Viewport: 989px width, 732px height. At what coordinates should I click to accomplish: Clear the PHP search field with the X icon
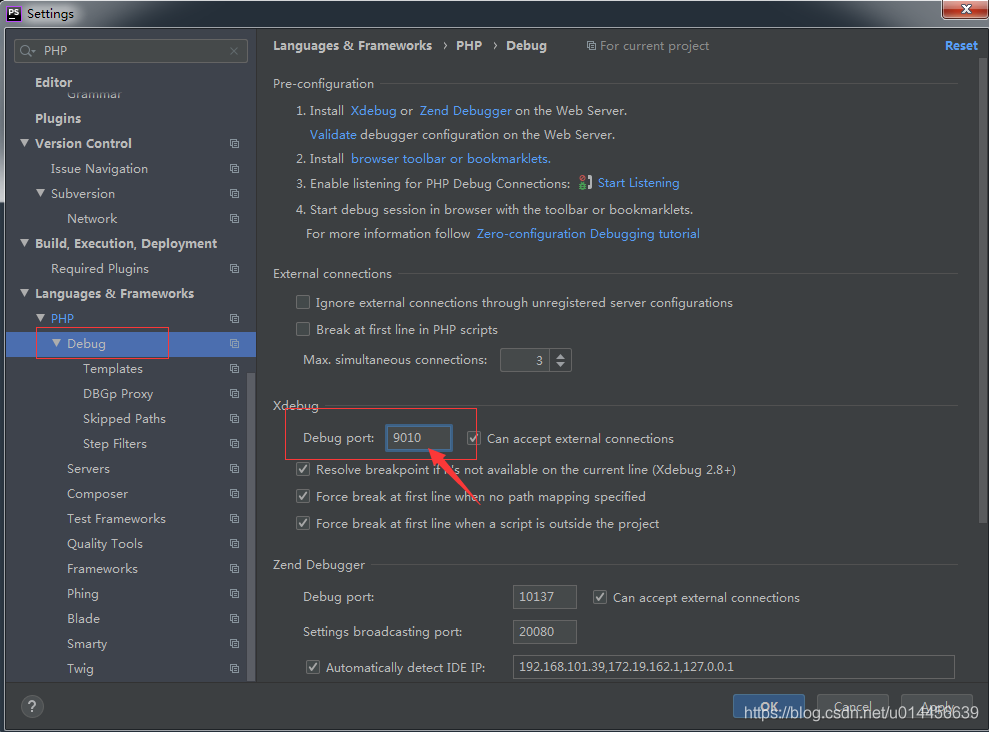234,51
